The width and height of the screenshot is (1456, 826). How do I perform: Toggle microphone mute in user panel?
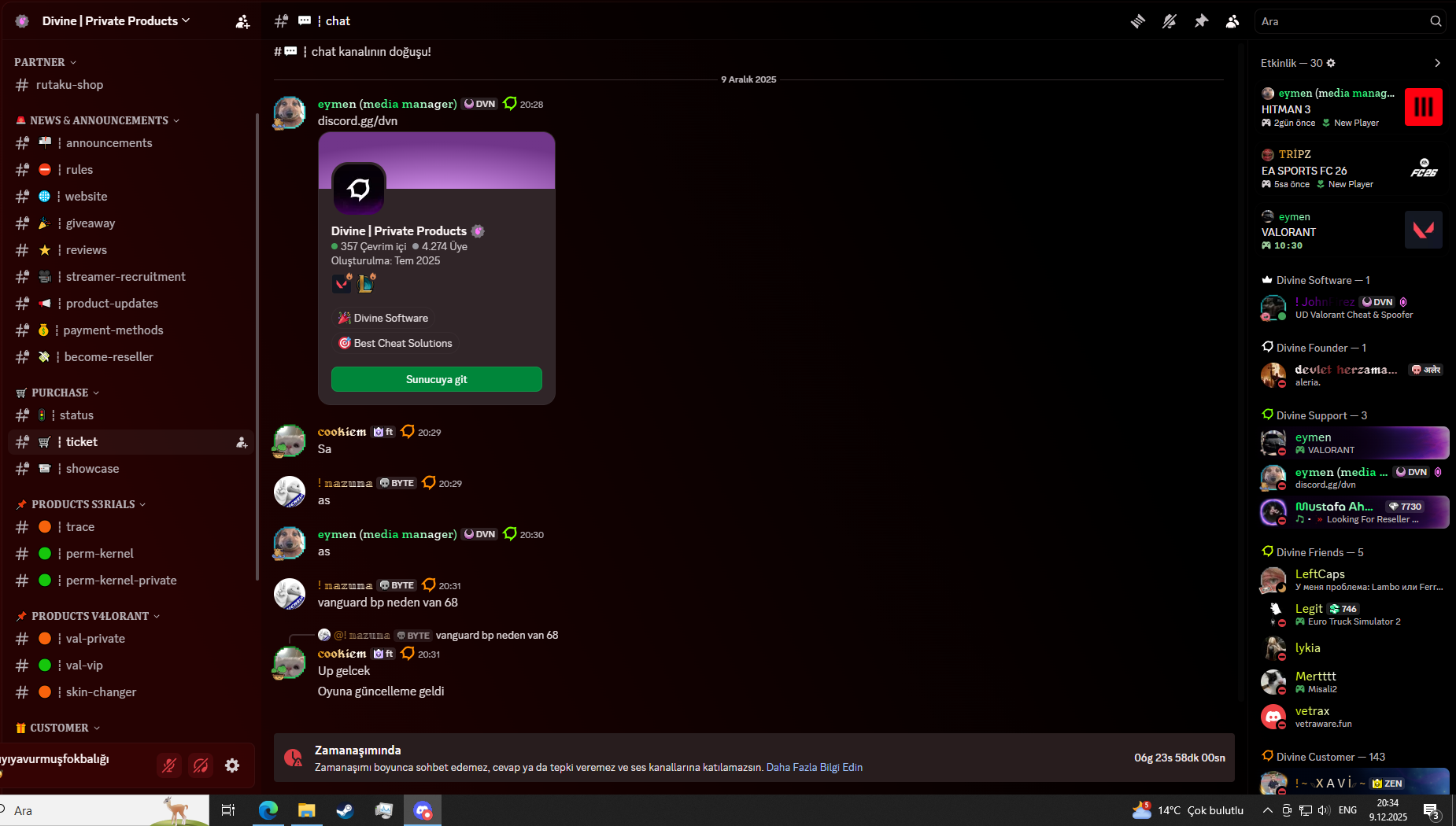[169, 765]
